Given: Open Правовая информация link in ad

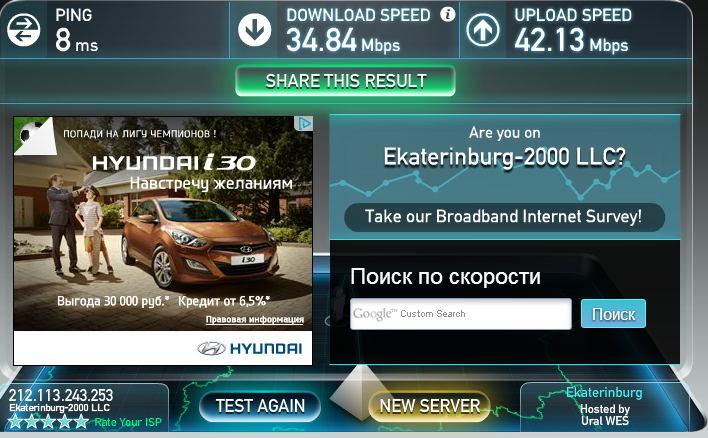Looking at the screenshot, I should point(255,319).
